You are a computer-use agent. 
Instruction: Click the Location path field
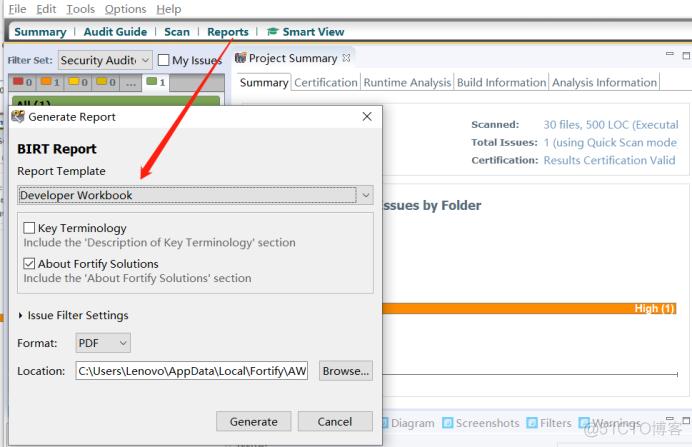pyautogui.click(x=192, y=371)
